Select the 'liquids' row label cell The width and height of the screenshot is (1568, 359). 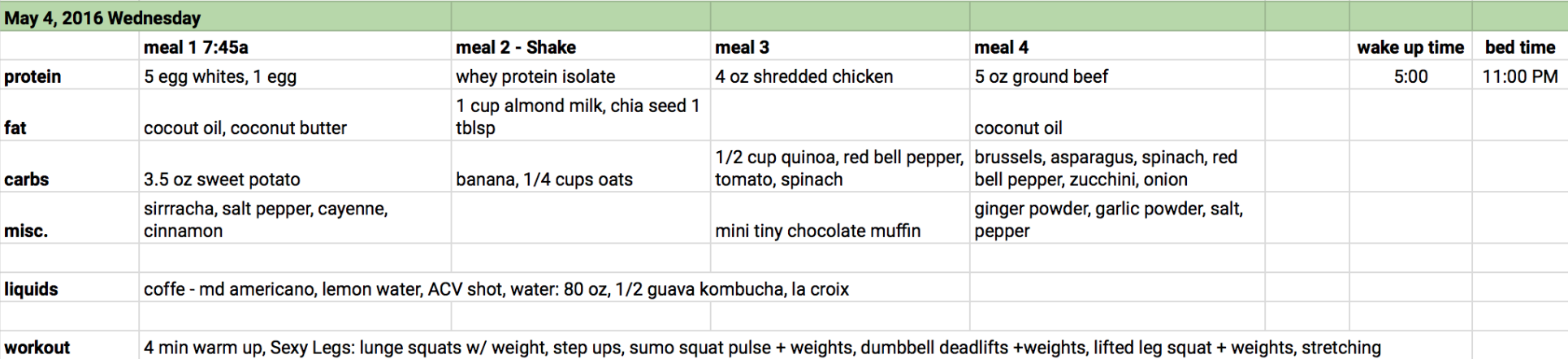click(x=70, y=288)
